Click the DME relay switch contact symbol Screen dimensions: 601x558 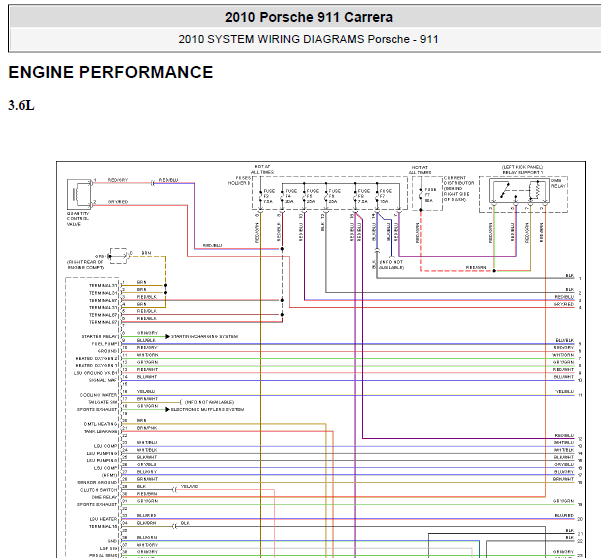(506, 190)
